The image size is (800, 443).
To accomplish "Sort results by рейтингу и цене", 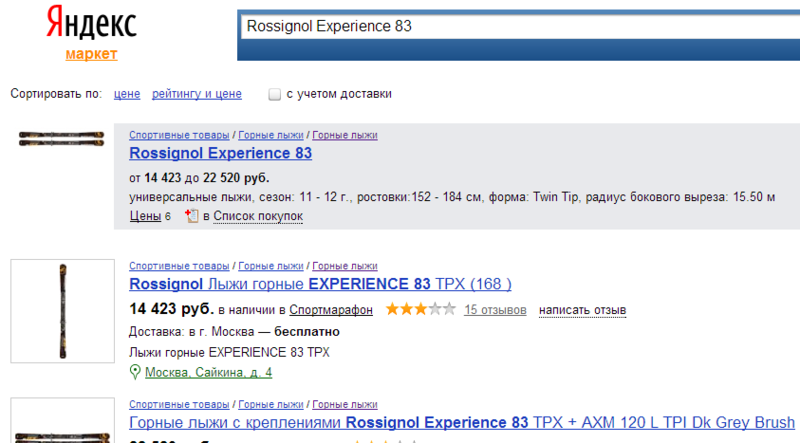I will click(x=197, y=94).
